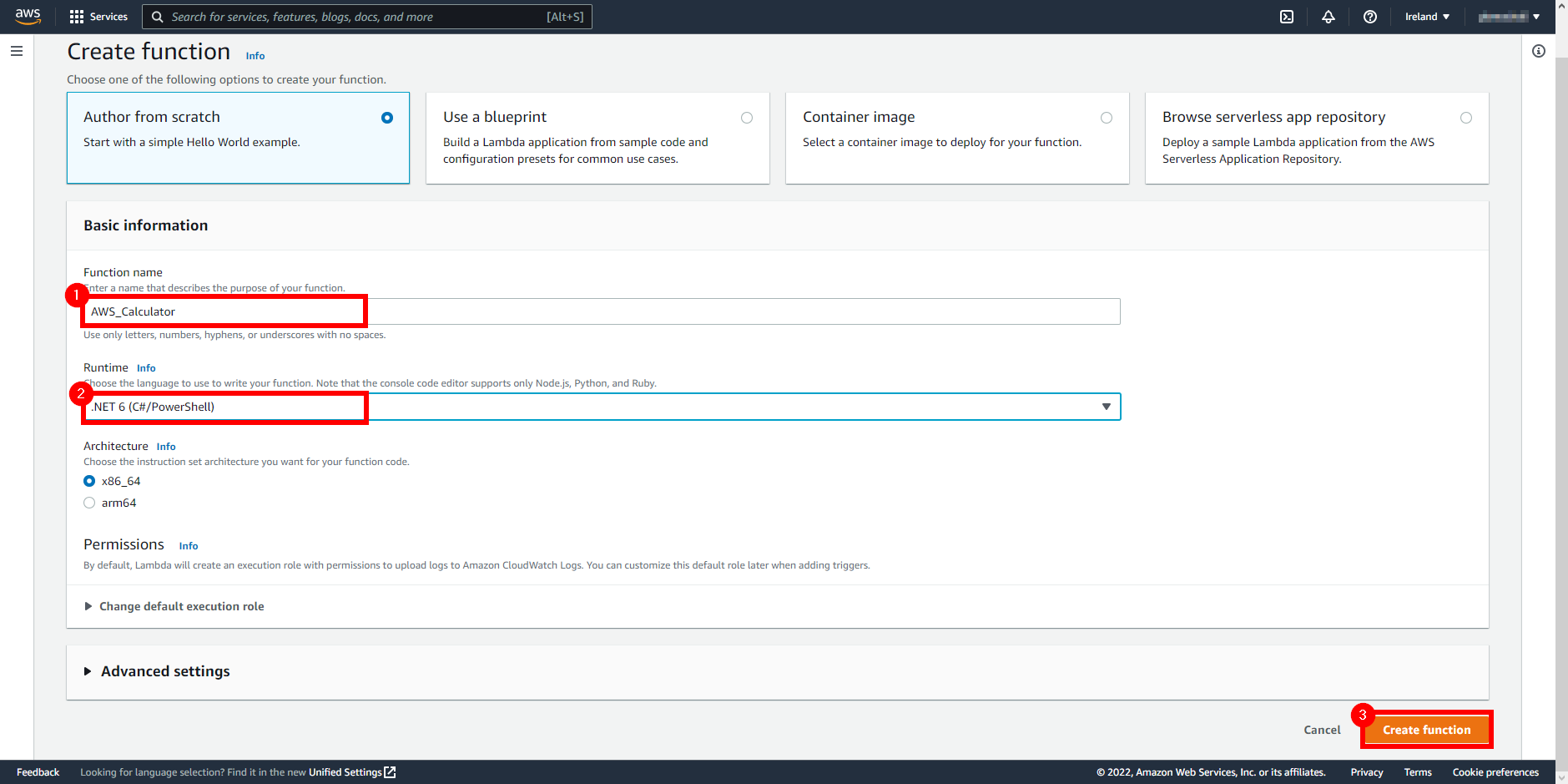Open the Runtime dropdown
Screen dimensions: 1568x784
click(1106, 407)
